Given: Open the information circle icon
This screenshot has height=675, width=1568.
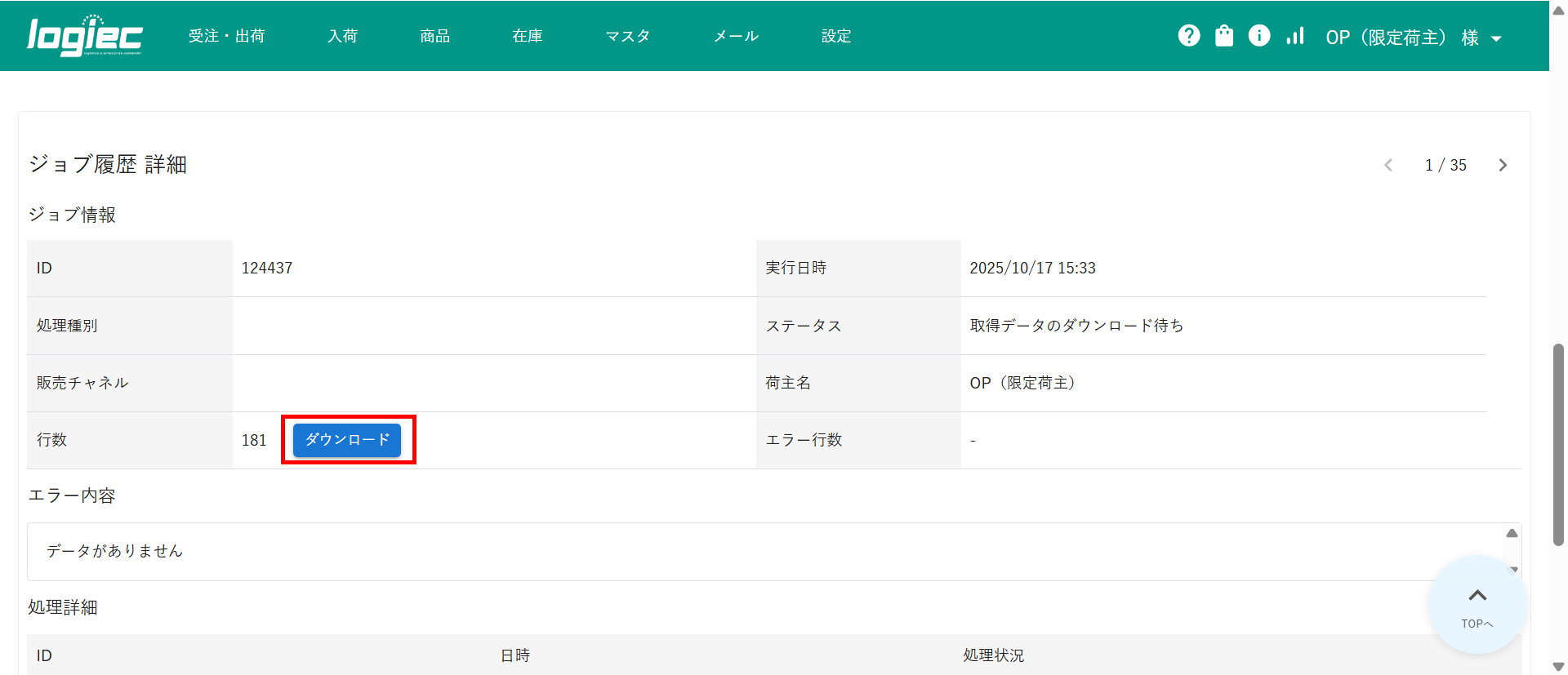Looking at the screenshot, I should click(x=1259, y=36).
